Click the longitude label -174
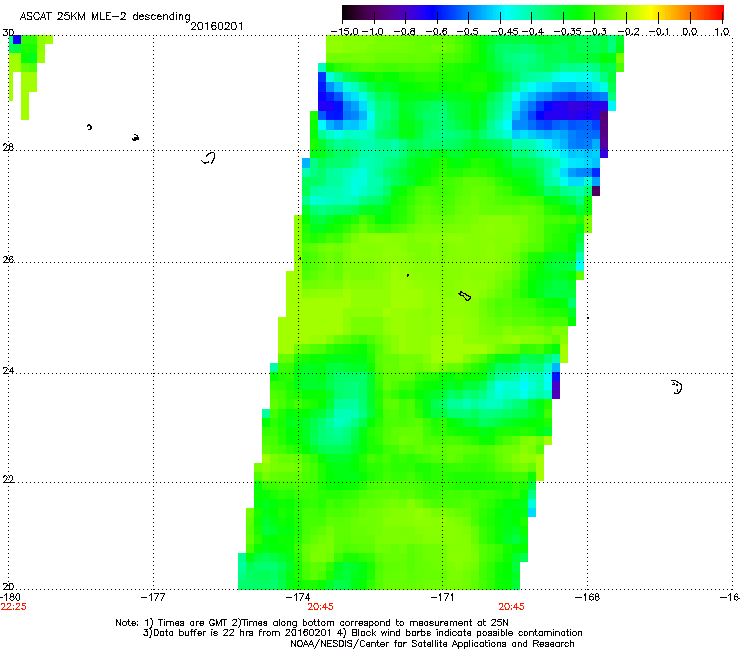740x650 pixels. tap(298, 597)
